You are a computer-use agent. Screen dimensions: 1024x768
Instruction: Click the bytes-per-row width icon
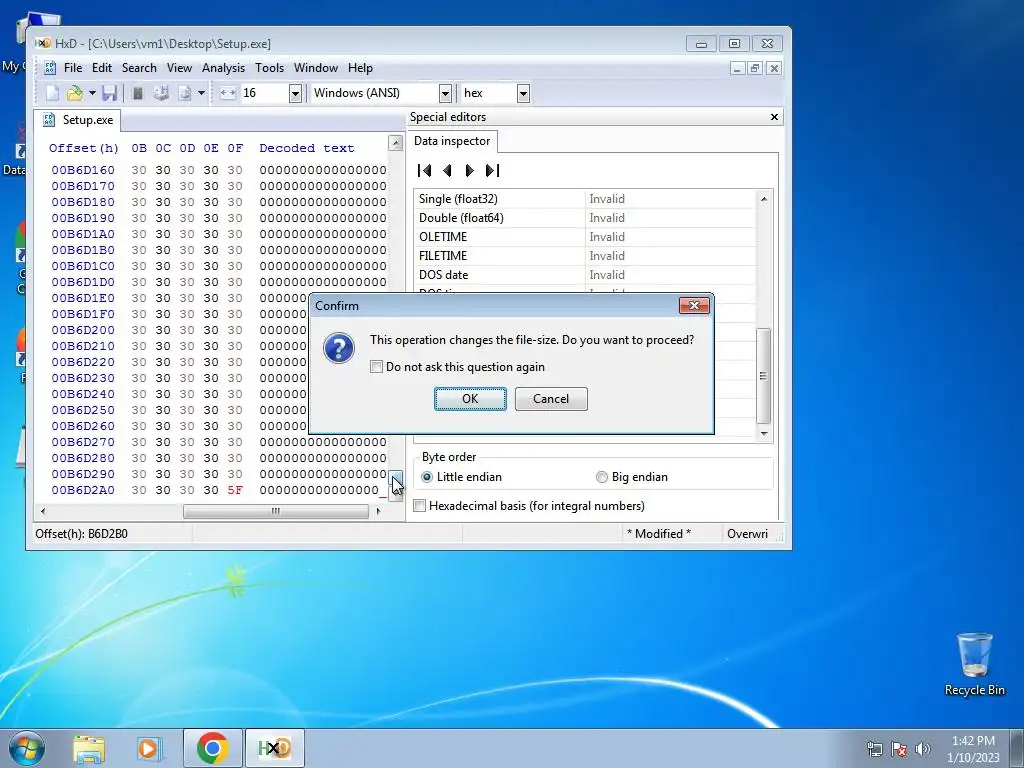227,93
